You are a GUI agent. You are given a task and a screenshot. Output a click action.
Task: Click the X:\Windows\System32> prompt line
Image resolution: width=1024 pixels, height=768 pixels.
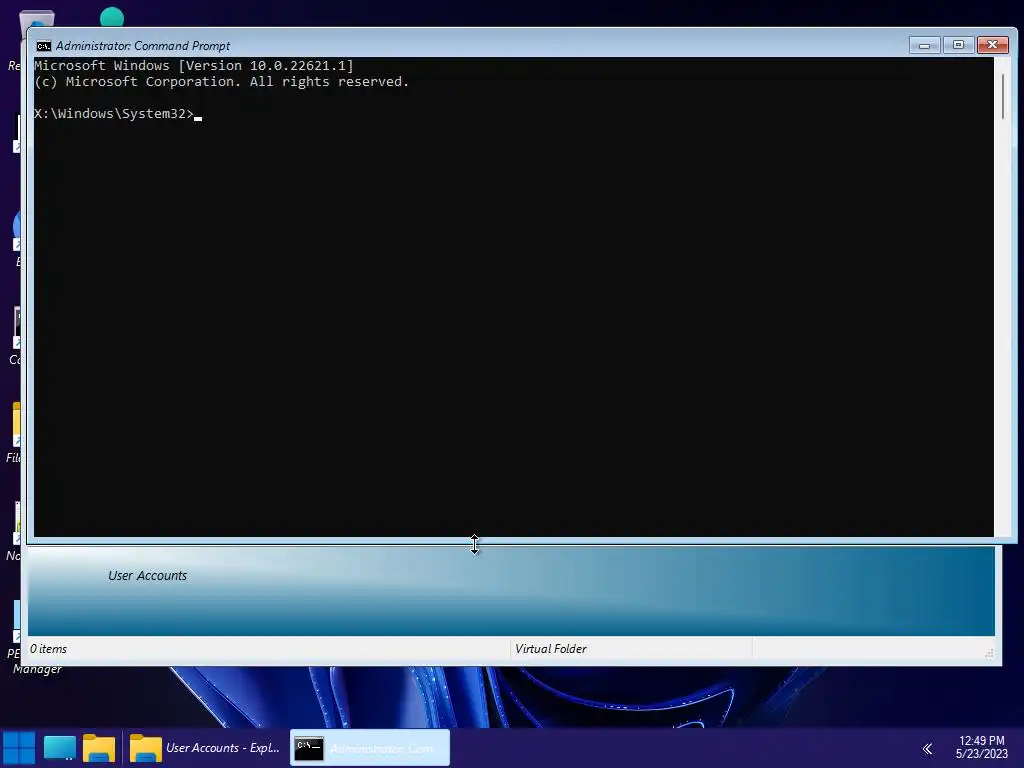click(x=118, y=114)
